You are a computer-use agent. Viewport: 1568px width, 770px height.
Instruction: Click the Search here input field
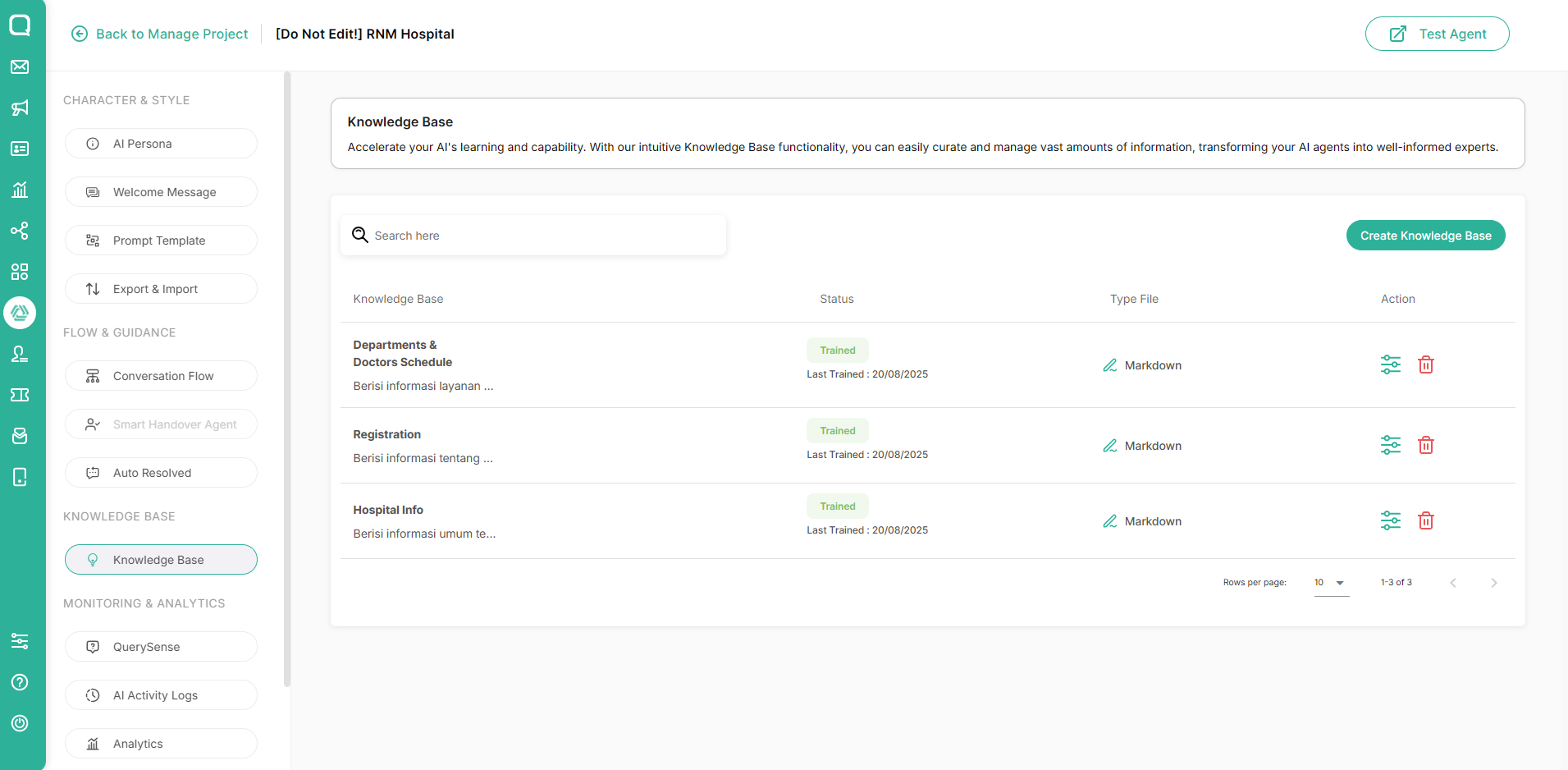[x=533, y=236]
